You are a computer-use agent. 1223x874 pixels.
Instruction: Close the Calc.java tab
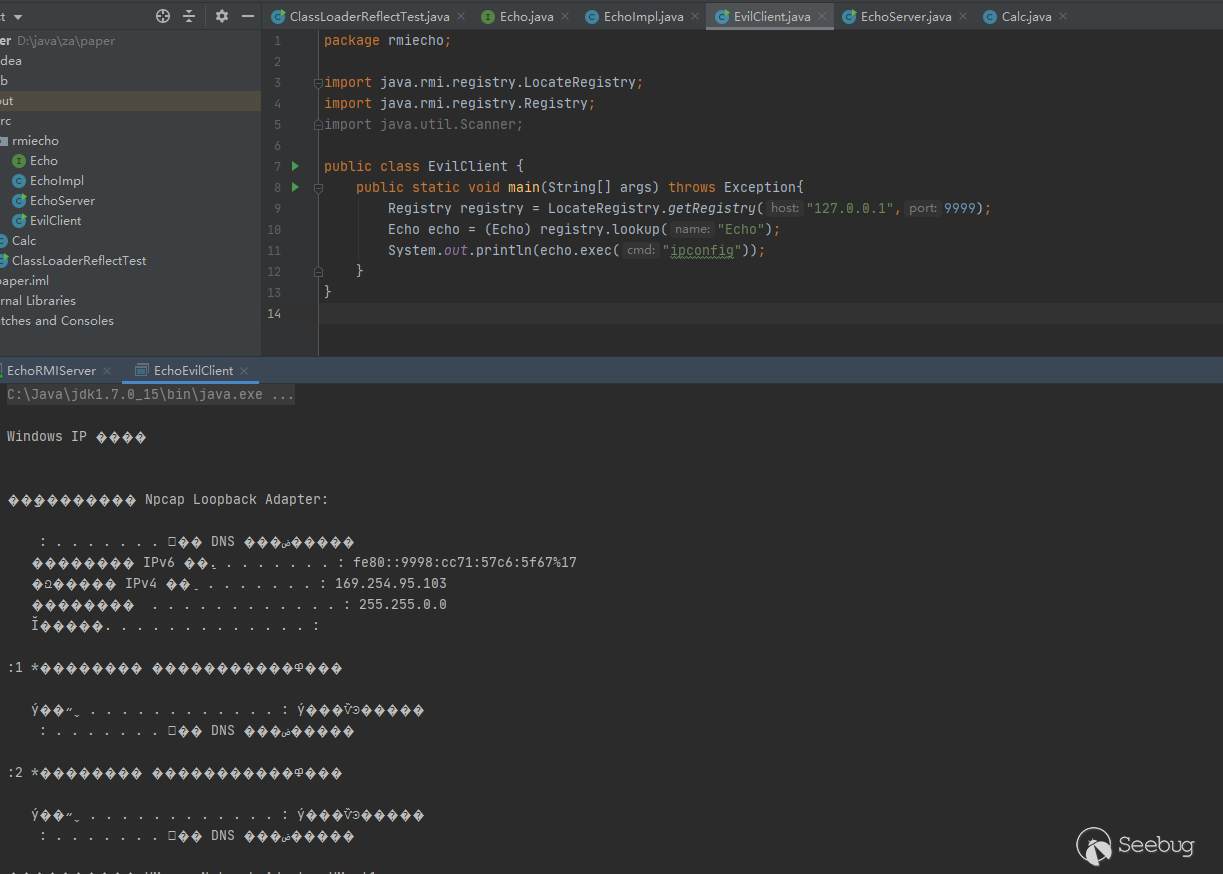tap(1062, 17)
